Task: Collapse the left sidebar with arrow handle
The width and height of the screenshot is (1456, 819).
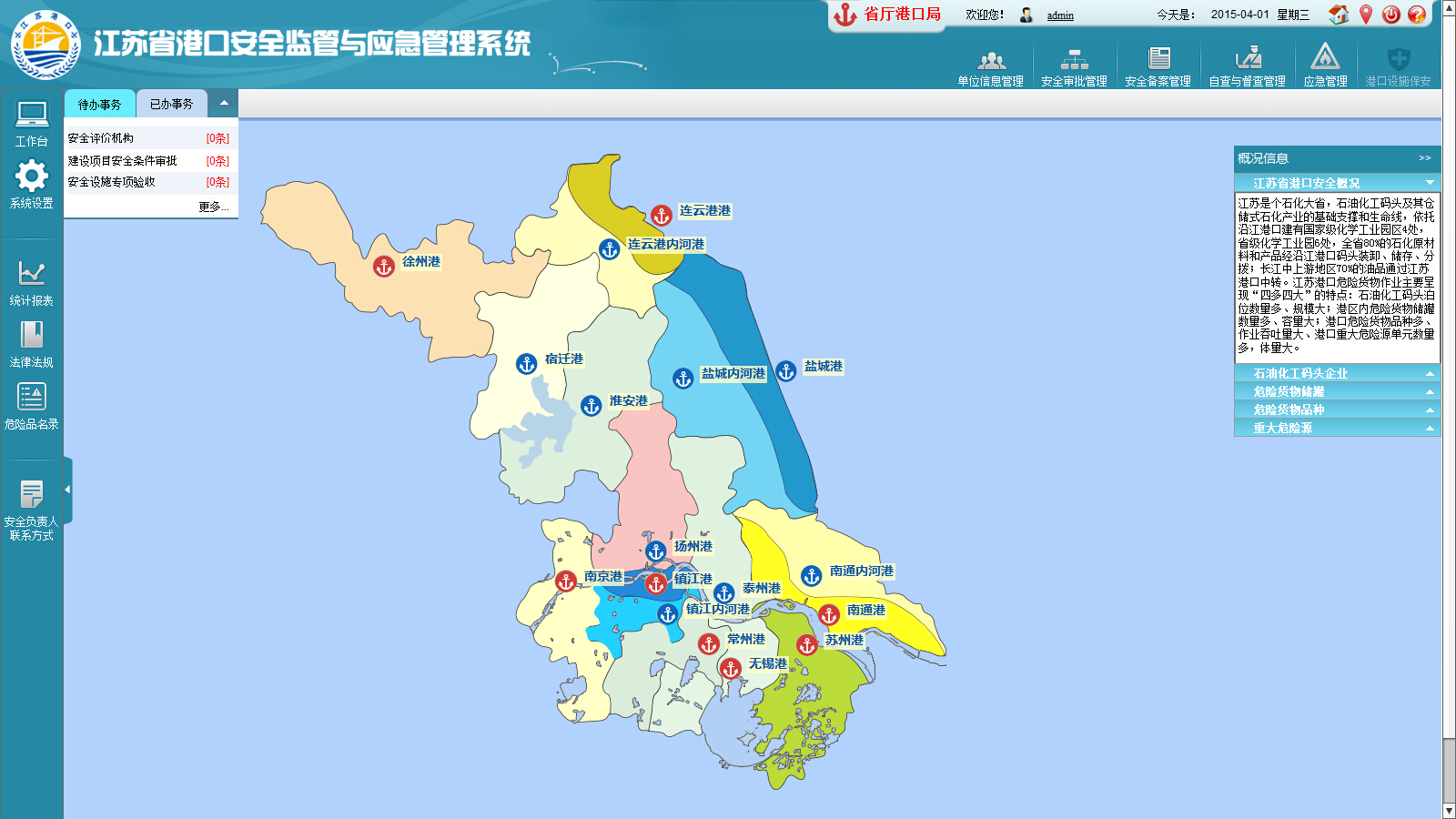Action: click(x=67, y=490)
